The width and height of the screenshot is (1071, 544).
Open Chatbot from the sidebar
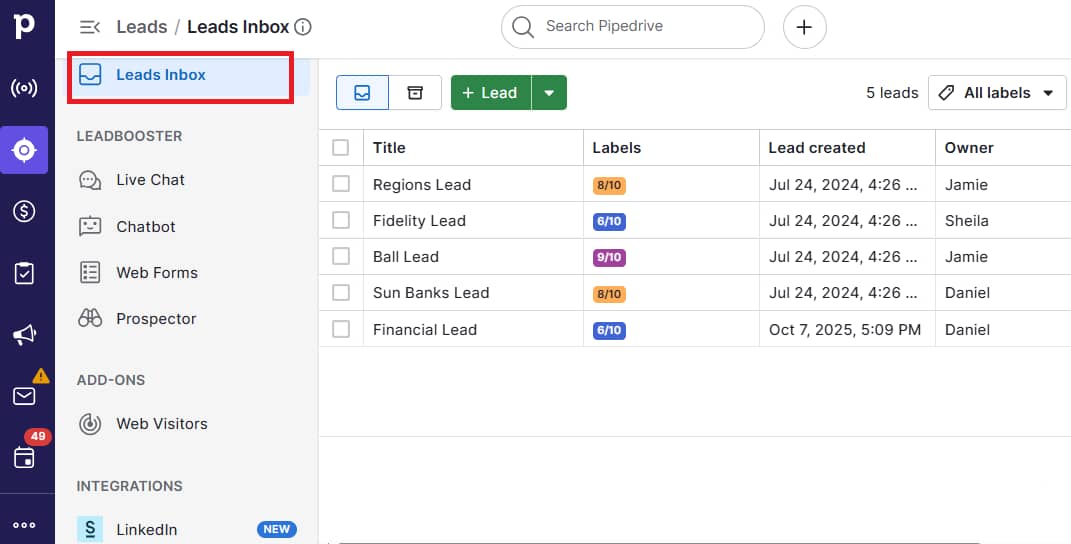(145, 227)
